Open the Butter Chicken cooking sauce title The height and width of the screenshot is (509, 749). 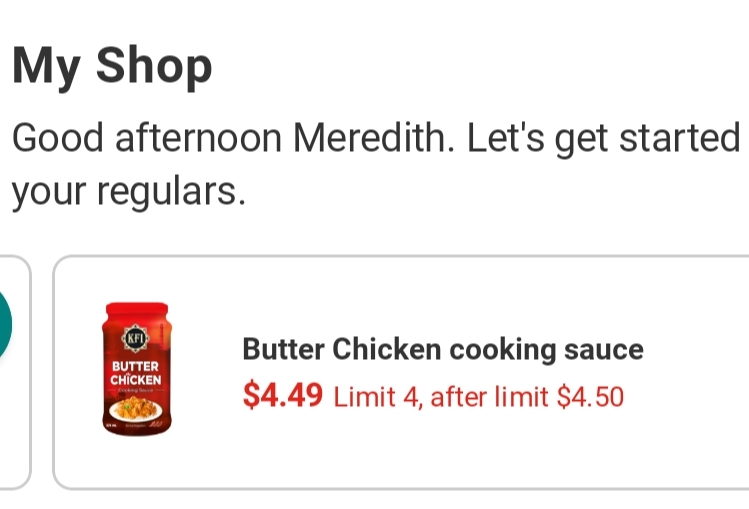coord(442,349)
